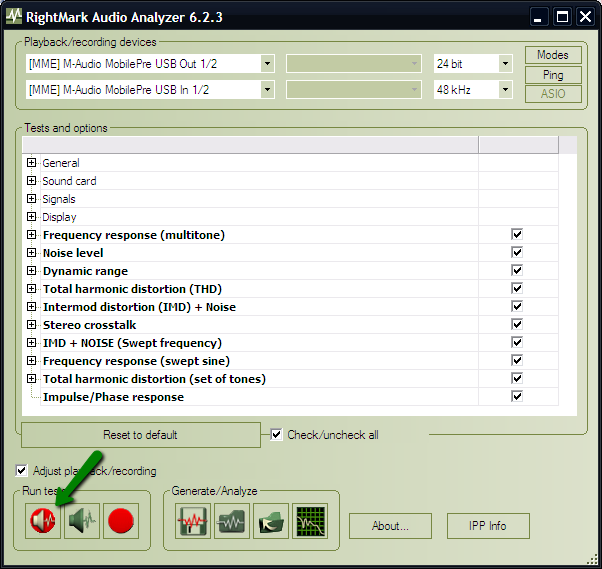This screenshot has width=602, height=569.
Task: Expand the Display options node
Action: point(31,217)
